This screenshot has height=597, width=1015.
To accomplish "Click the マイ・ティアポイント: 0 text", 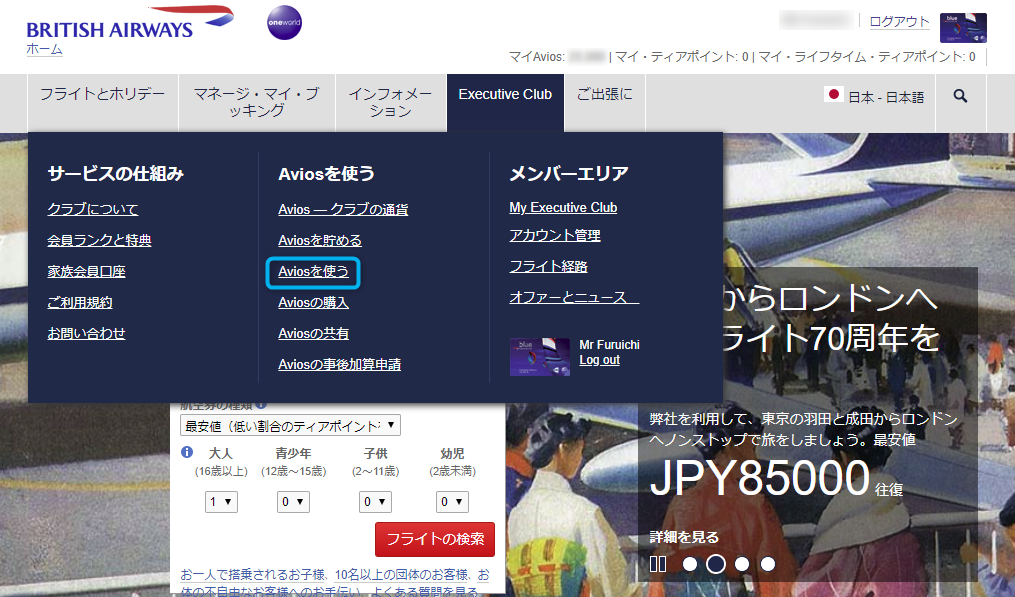I will point(682,57).
